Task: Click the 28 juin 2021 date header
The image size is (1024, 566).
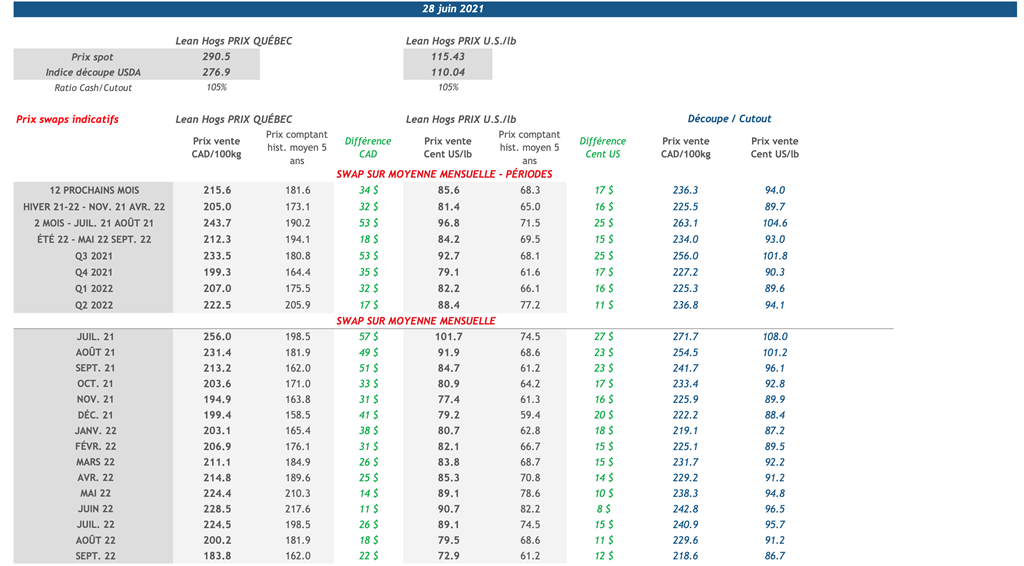Action: [x=452, y=9]
